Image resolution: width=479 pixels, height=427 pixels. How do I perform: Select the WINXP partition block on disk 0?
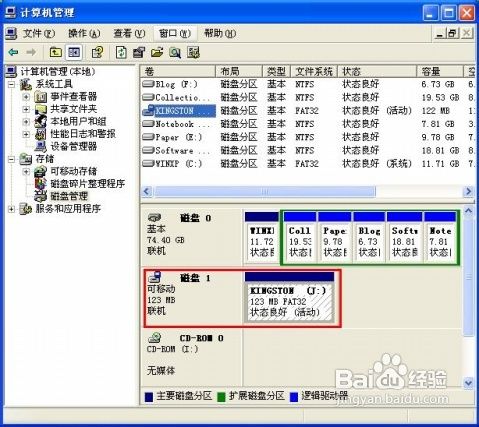coord(262,237)
